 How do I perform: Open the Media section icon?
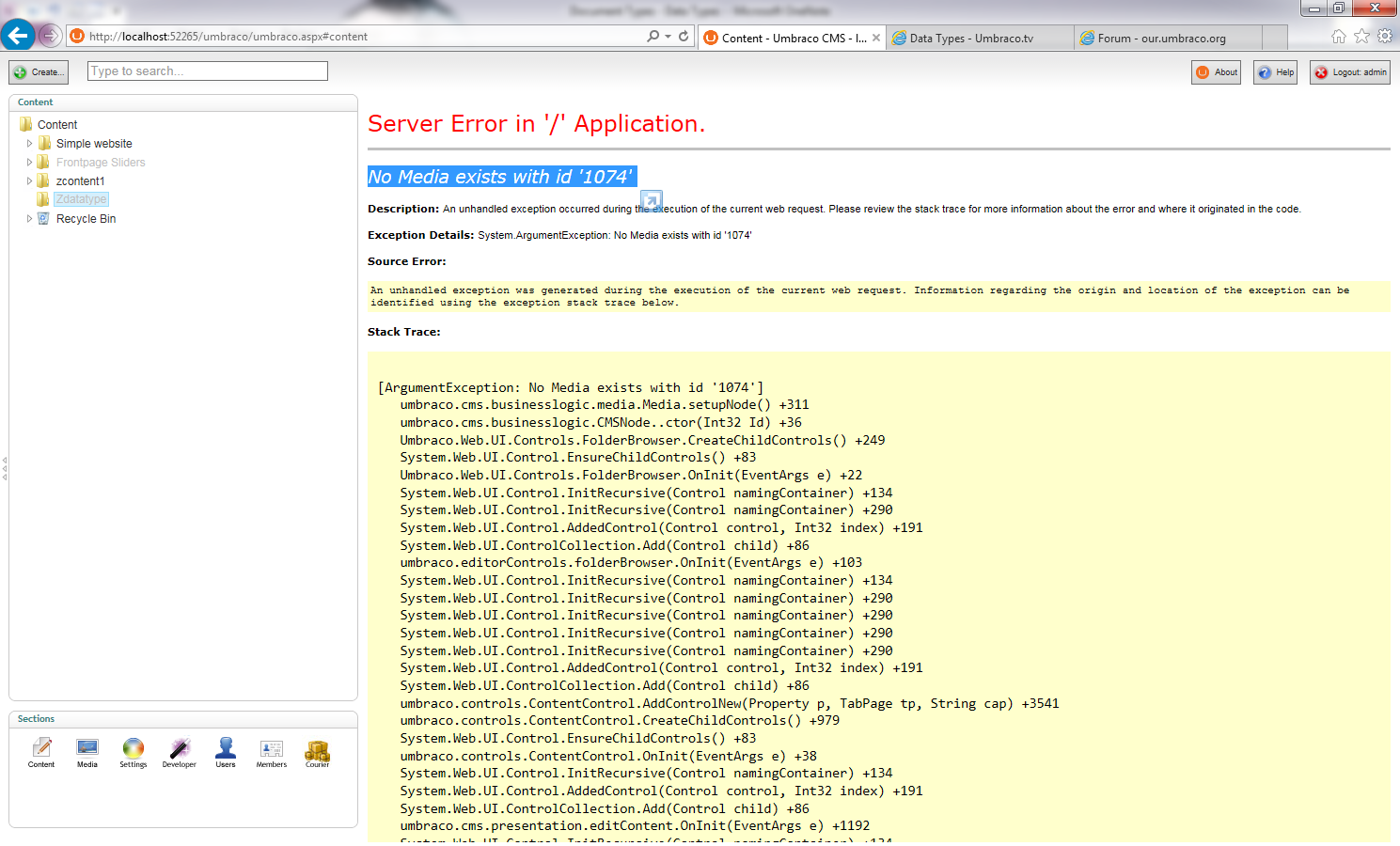coord(87,749)
